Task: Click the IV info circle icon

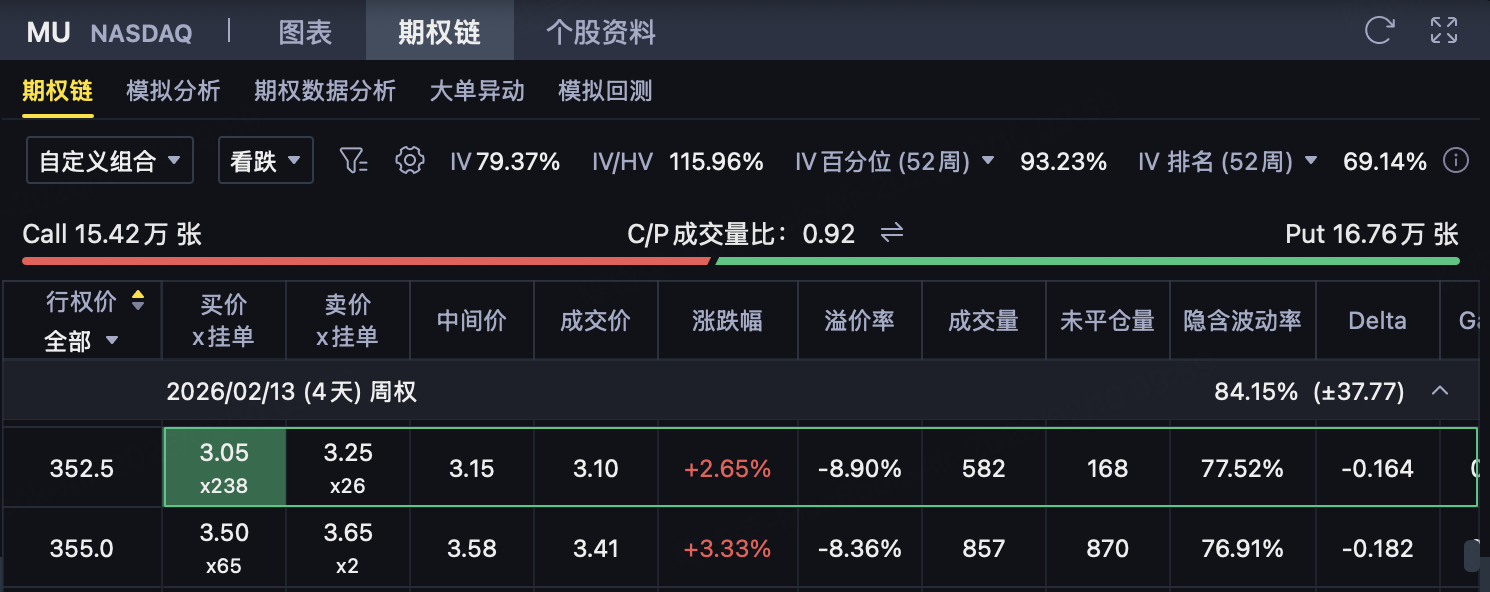Action: tap(1457, 161)
